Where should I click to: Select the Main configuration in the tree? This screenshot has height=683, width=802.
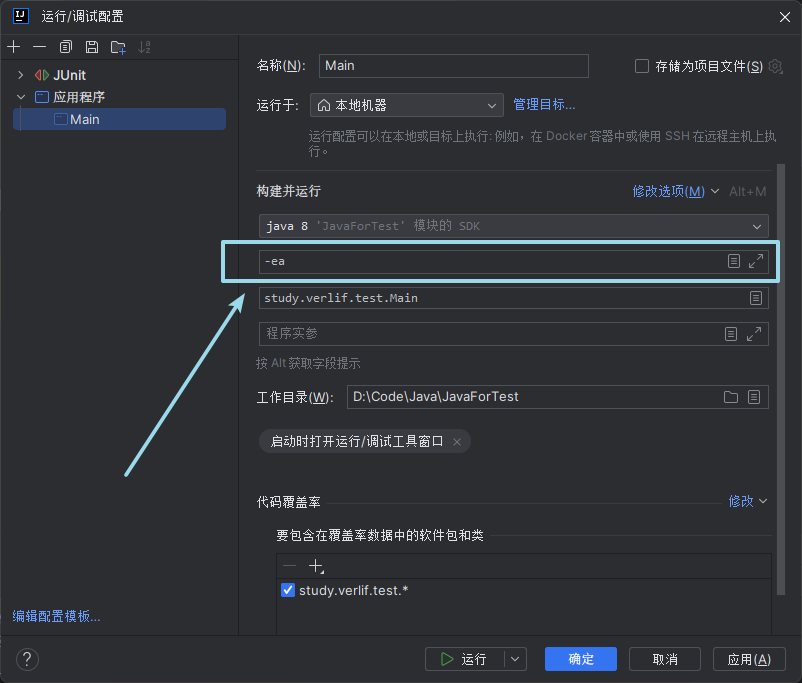[x=85, y=119]
